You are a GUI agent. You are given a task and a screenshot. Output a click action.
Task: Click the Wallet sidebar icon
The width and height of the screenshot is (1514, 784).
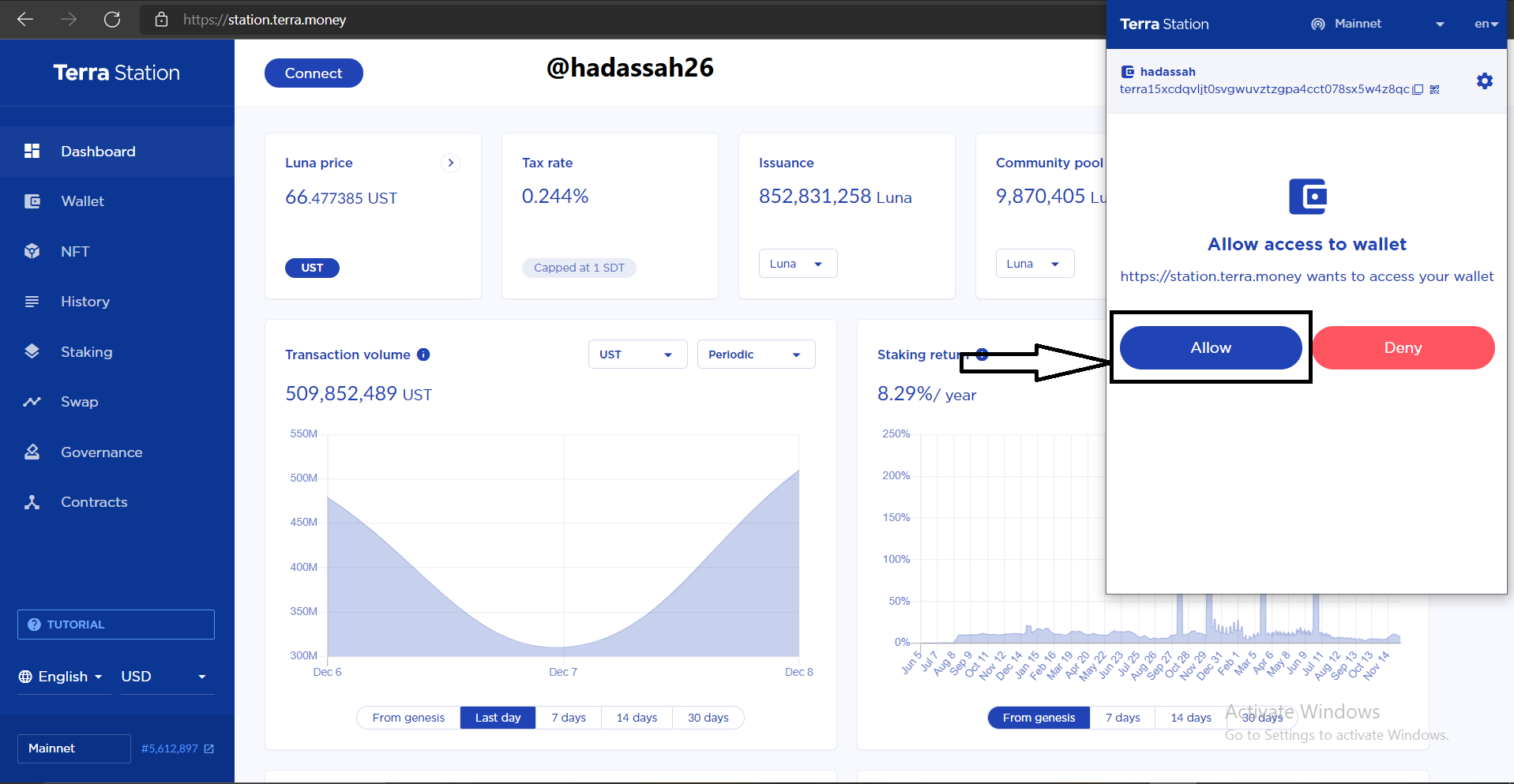pyautogui.click(x=32, y=201)
